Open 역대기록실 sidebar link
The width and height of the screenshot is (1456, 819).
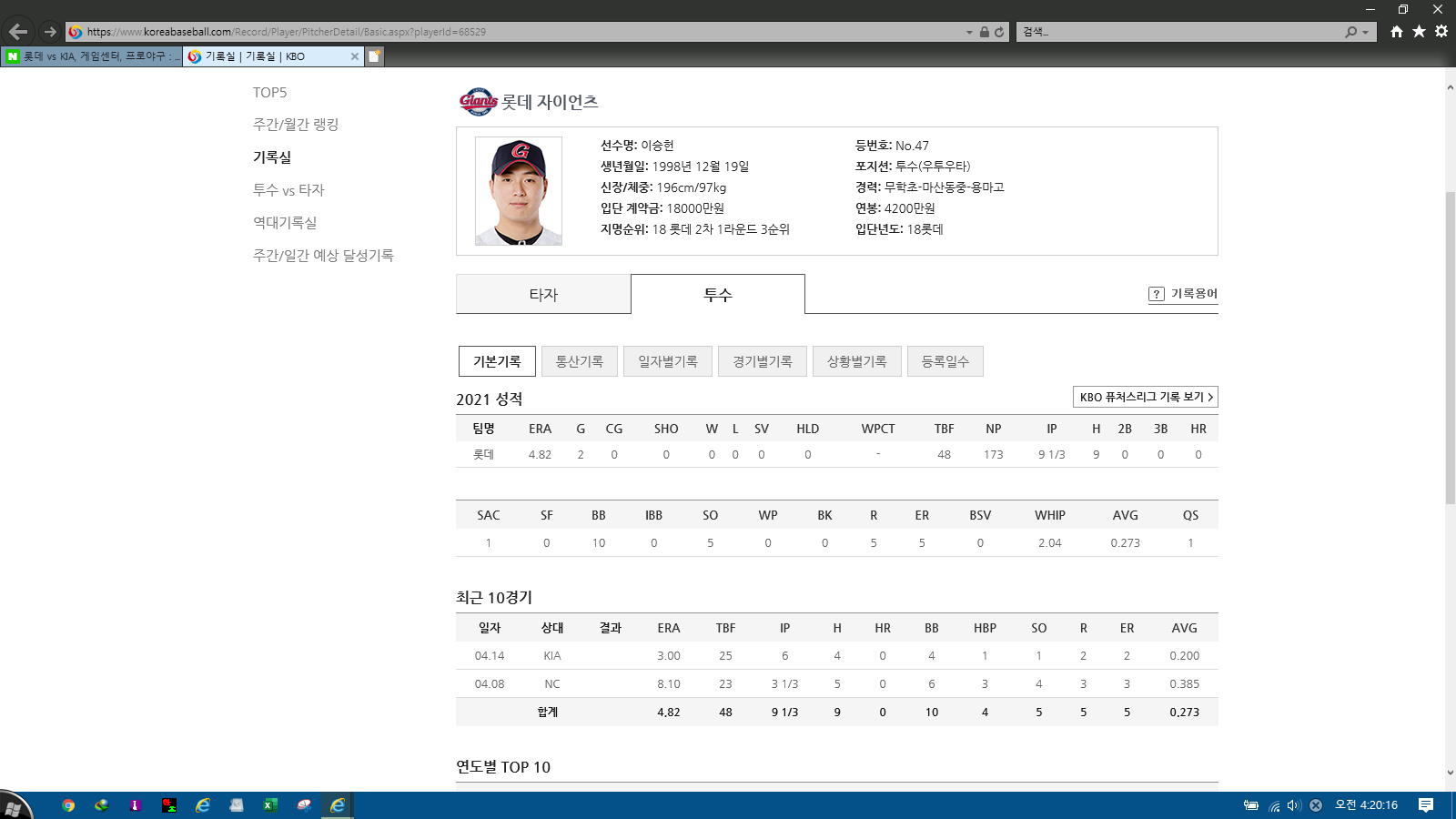point(285,223)
